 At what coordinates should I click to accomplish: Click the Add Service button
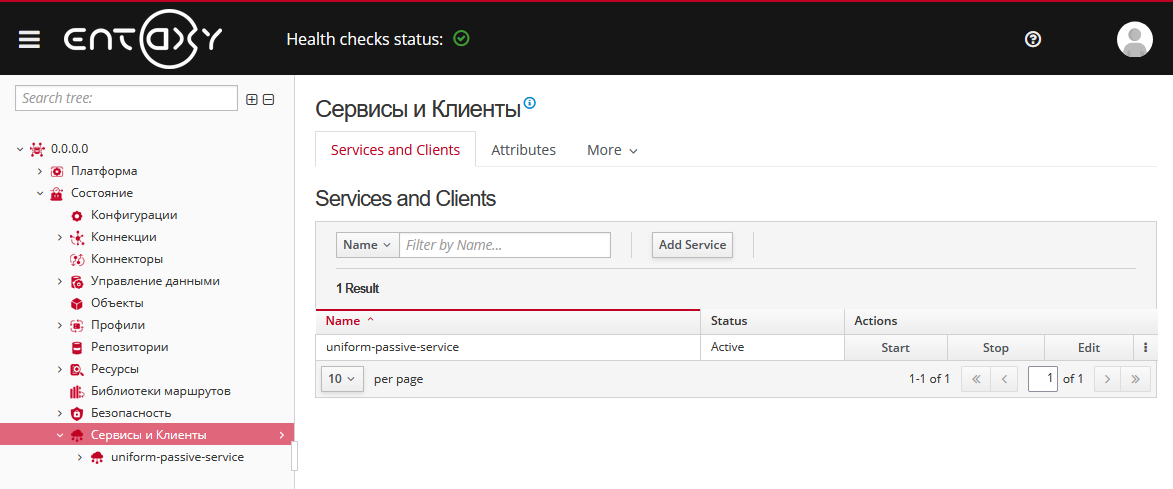[x=692, y=245]
